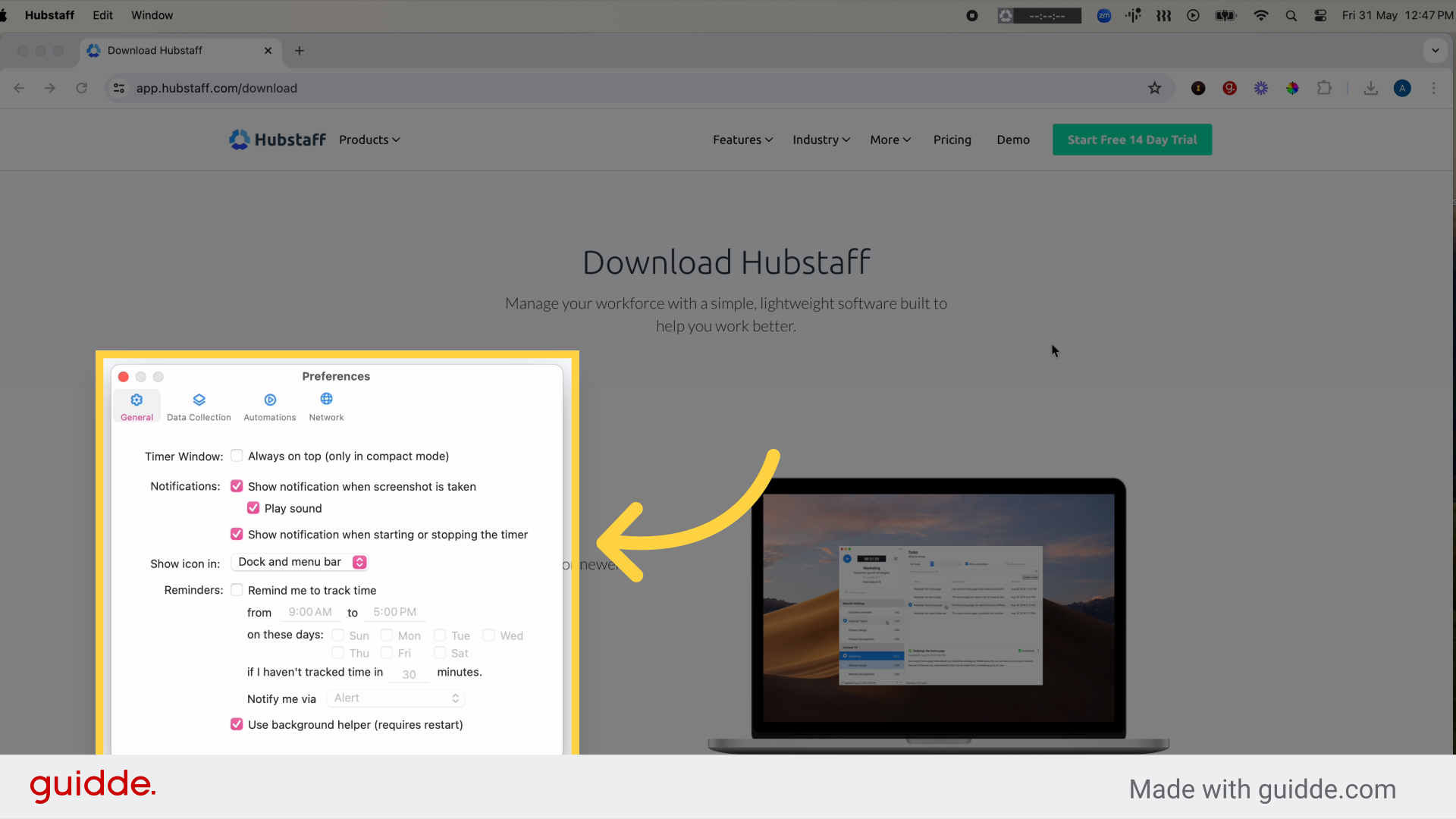The height and width of the screenshot is (819, 1456).
Task: Open the Window menu in the menu bar
Action: 152,15
